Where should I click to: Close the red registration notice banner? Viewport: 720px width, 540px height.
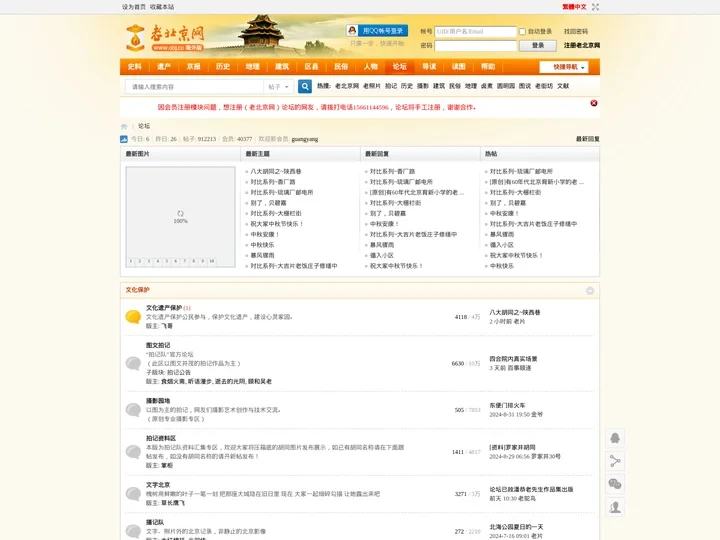point(594,103)
